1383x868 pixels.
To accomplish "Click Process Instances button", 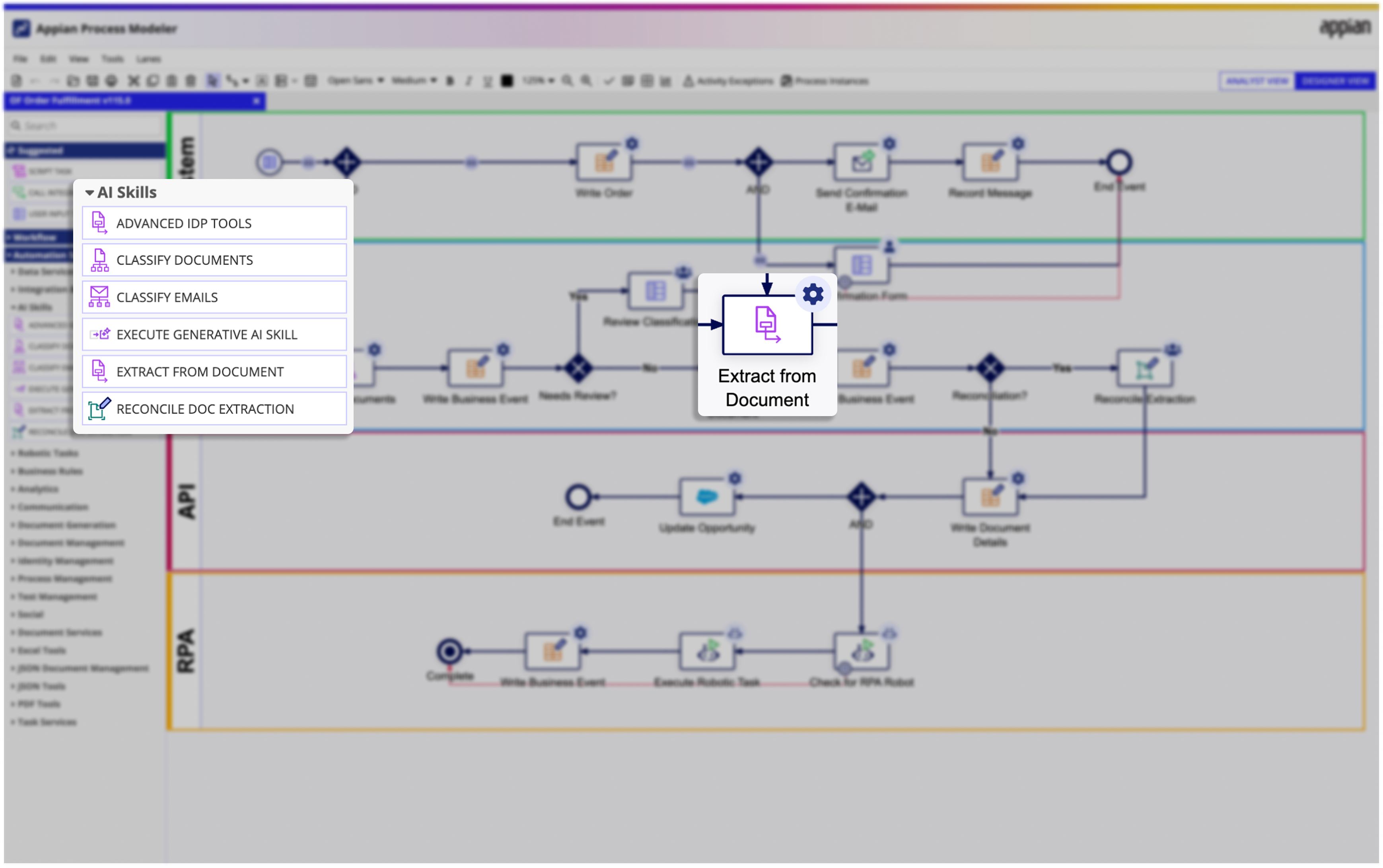I will 825,81.
